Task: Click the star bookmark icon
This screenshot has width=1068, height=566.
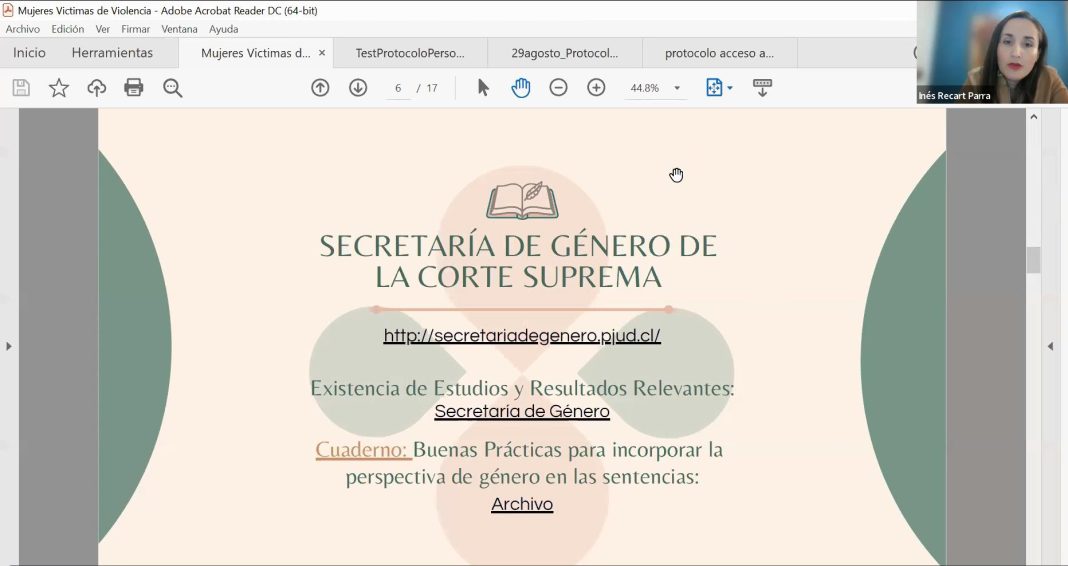Action: point(59,88)
